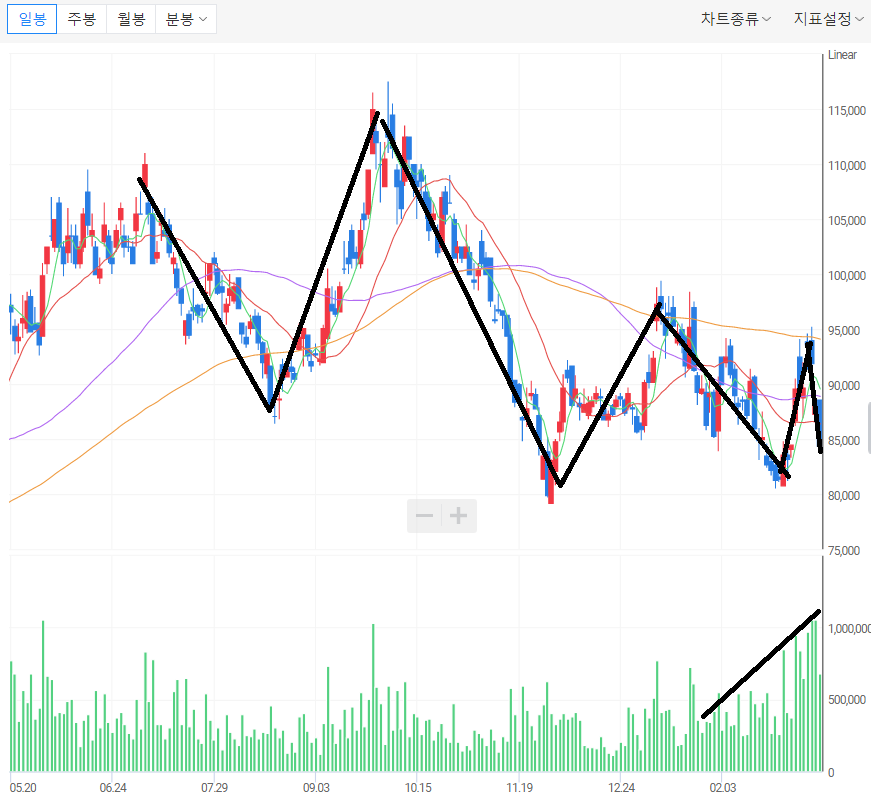Click the 09.03 date label
This screenshot has width=871, height=799.
click(316, 788)
